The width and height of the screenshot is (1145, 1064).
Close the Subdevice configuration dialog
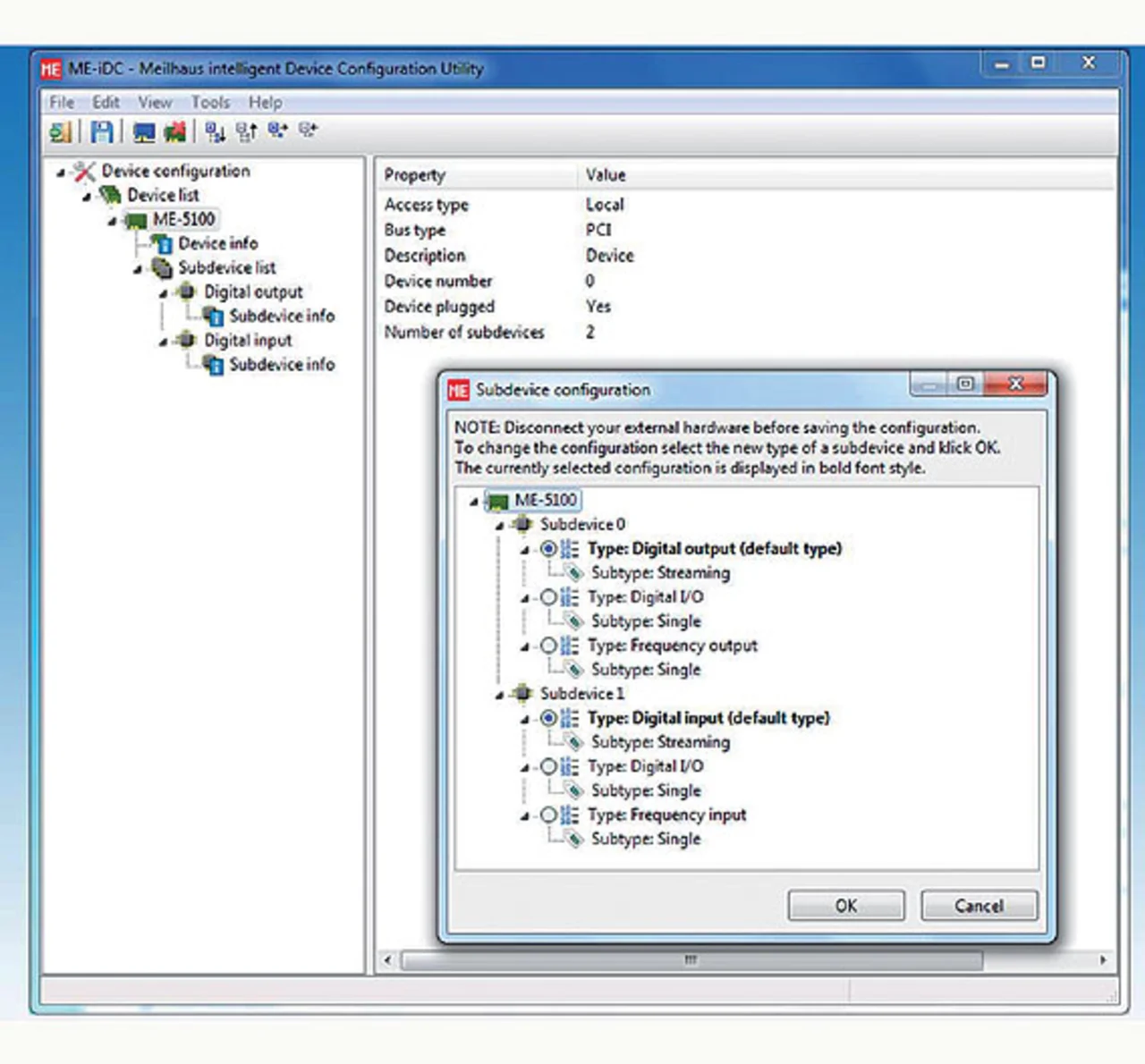pyautogui.click(x=1015, y=384)
